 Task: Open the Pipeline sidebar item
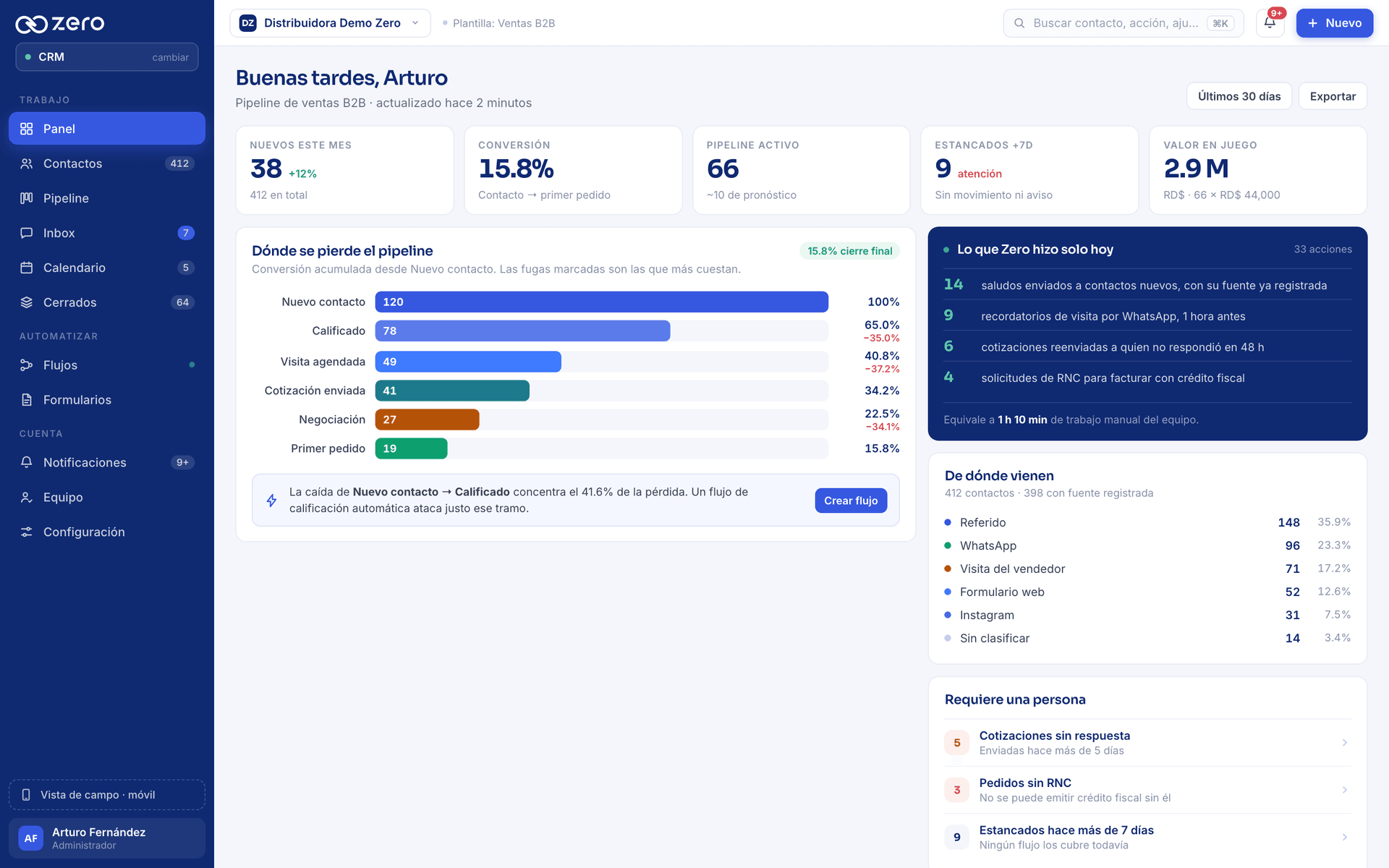(107, 198)
